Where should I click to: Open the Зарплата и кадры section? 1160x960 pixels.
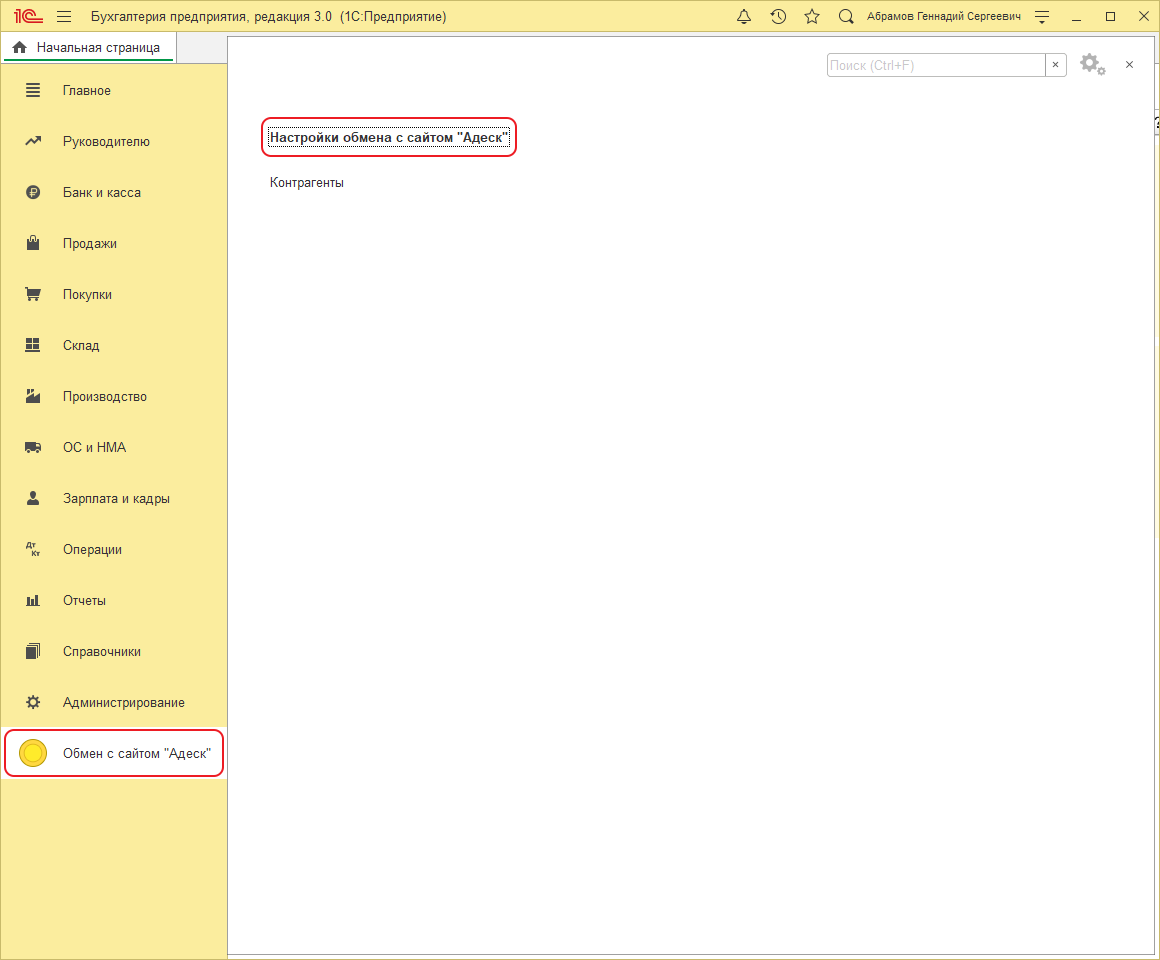(x=116, y=498)
